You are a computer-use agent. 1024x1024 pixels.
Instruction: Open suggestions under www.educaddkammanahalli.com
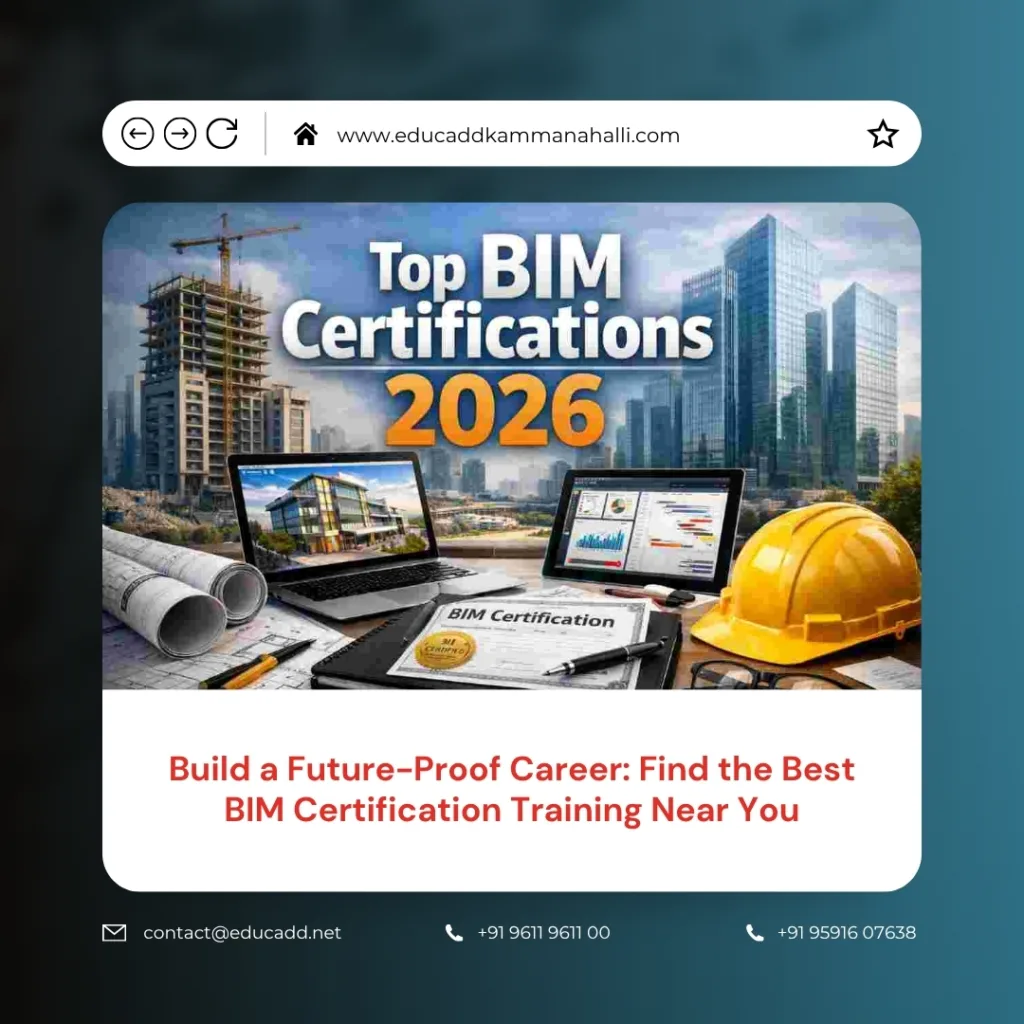[x=510, y=134]
